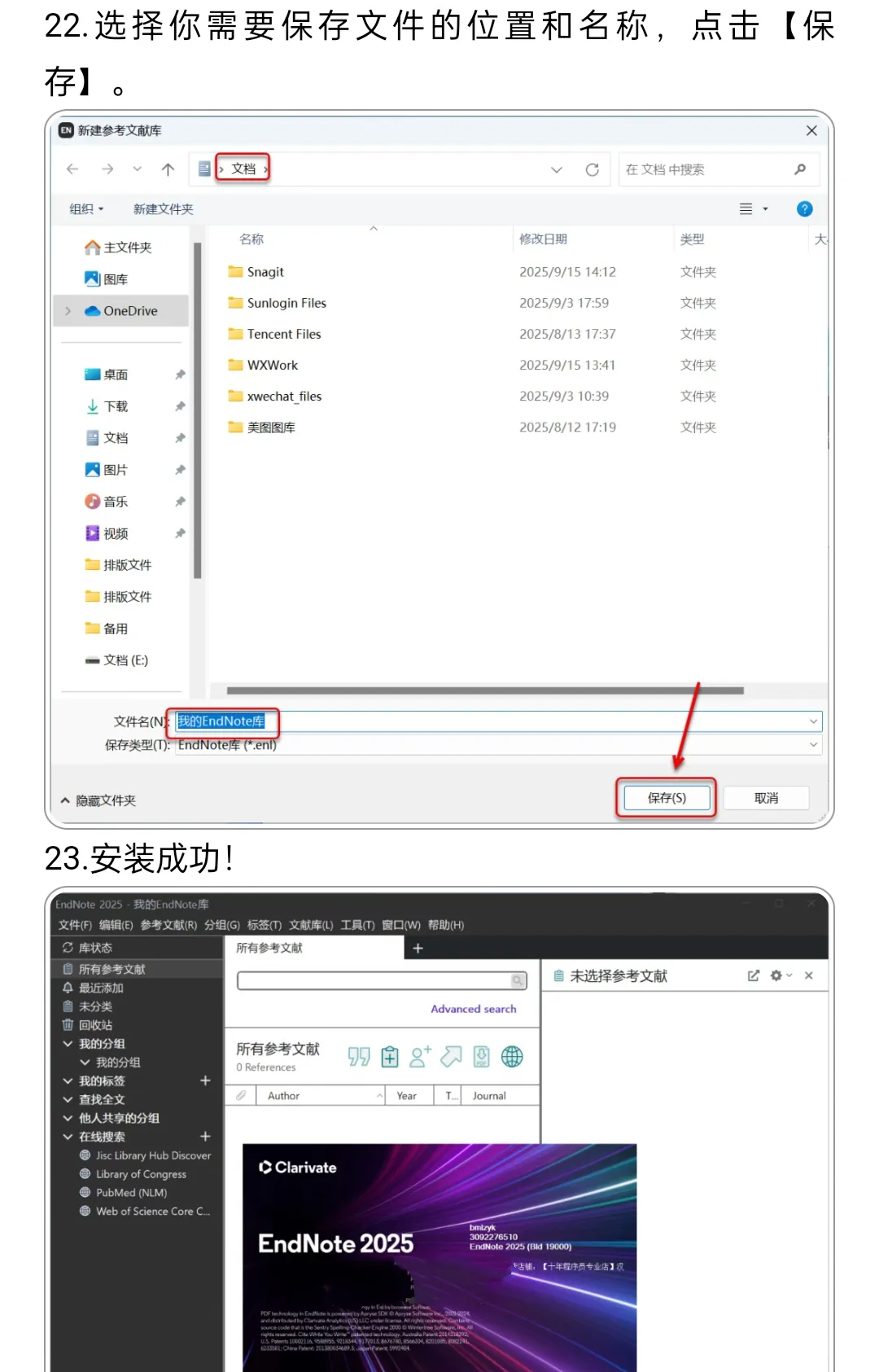
Task: Open the 文件(F) menu
Action: click(x=75, y=925)
